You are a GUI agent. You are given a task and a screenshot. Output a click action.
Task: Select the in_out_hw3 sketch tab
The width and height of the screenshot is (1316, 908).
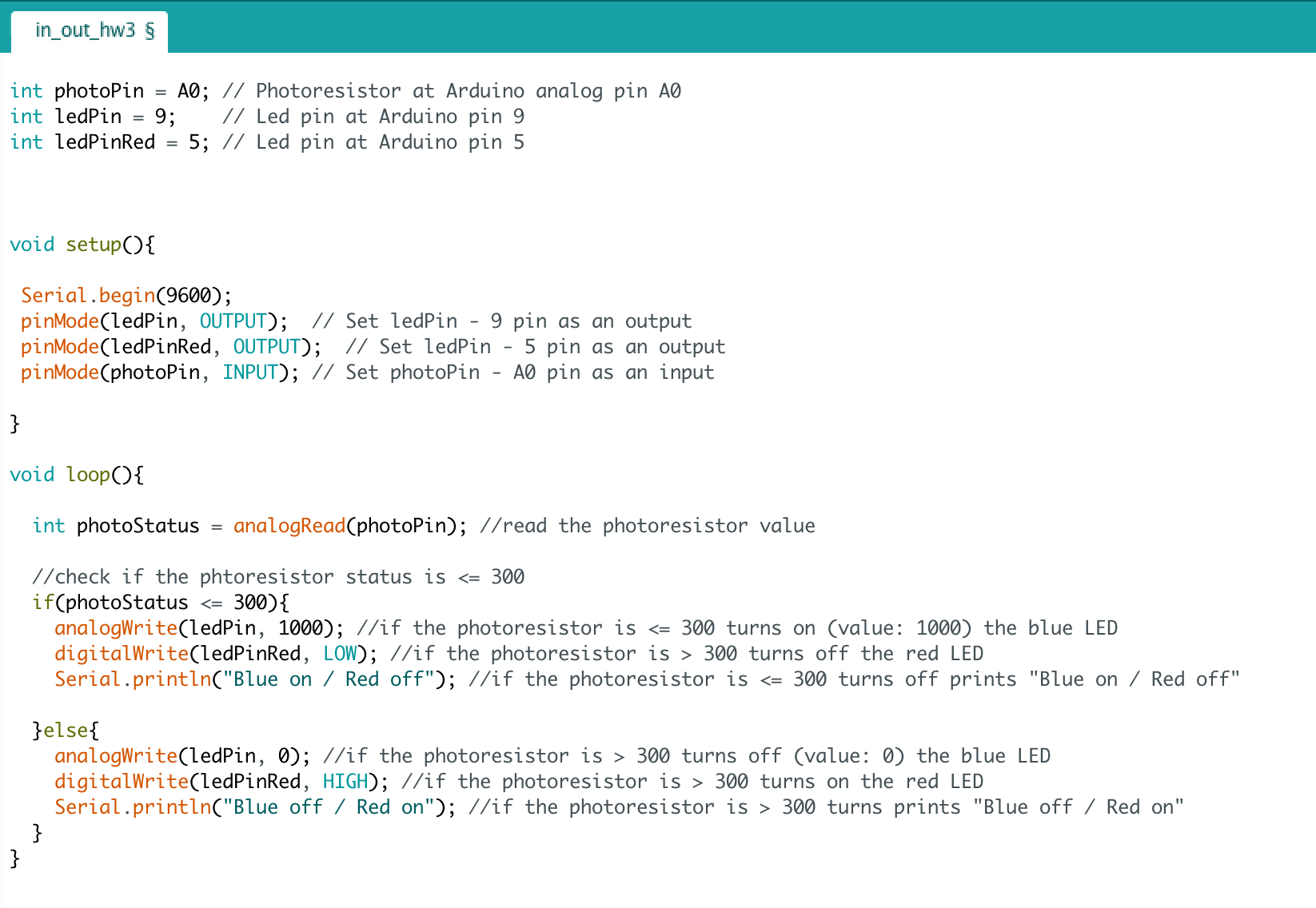coord(88,31)
